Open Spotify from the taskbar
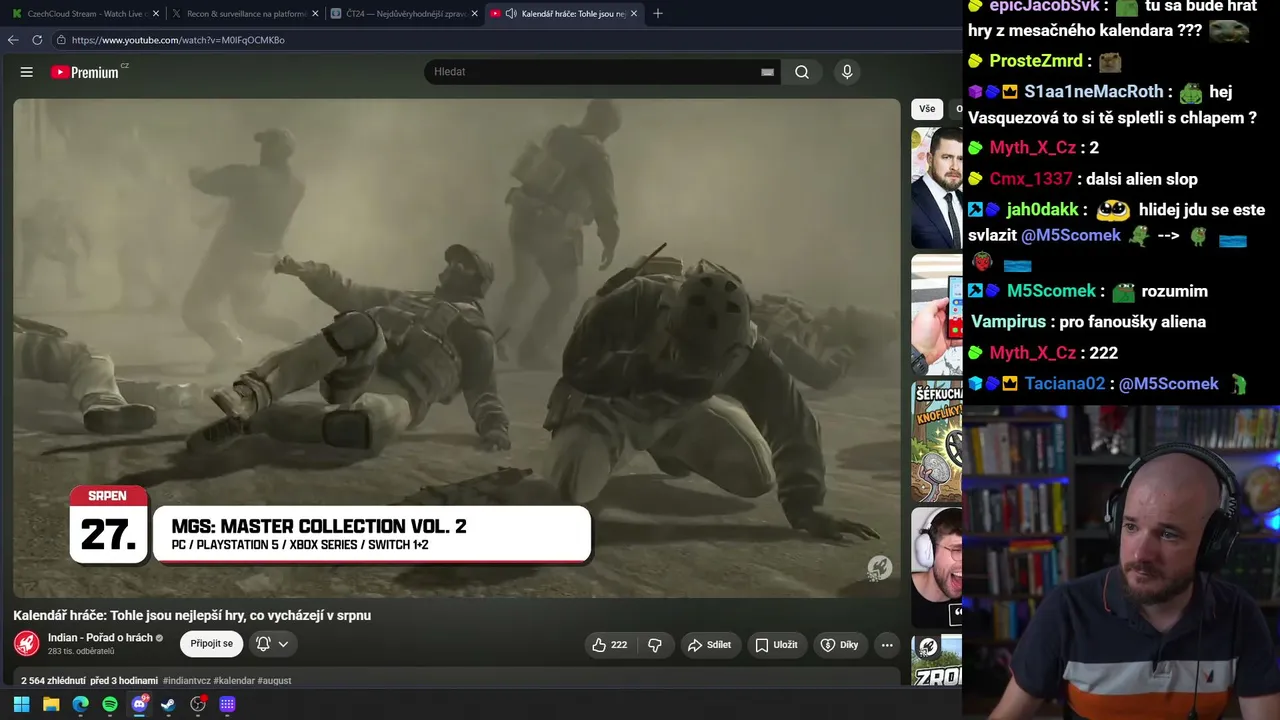This screenshot has width=1280, height=720. (110, 704)
